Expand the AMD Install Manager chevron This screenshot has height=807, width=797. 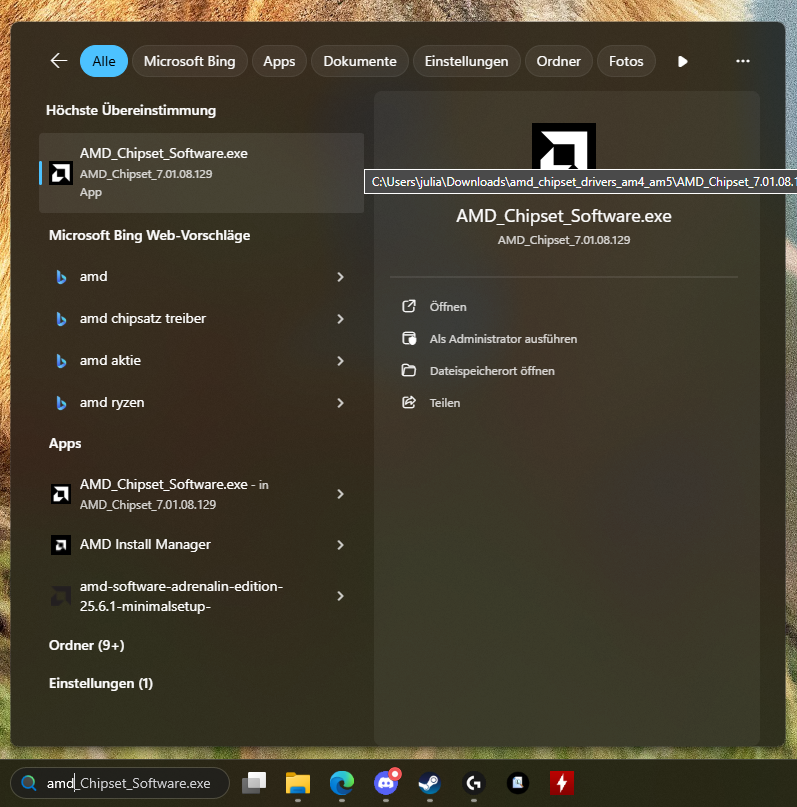tap(340, 545)
